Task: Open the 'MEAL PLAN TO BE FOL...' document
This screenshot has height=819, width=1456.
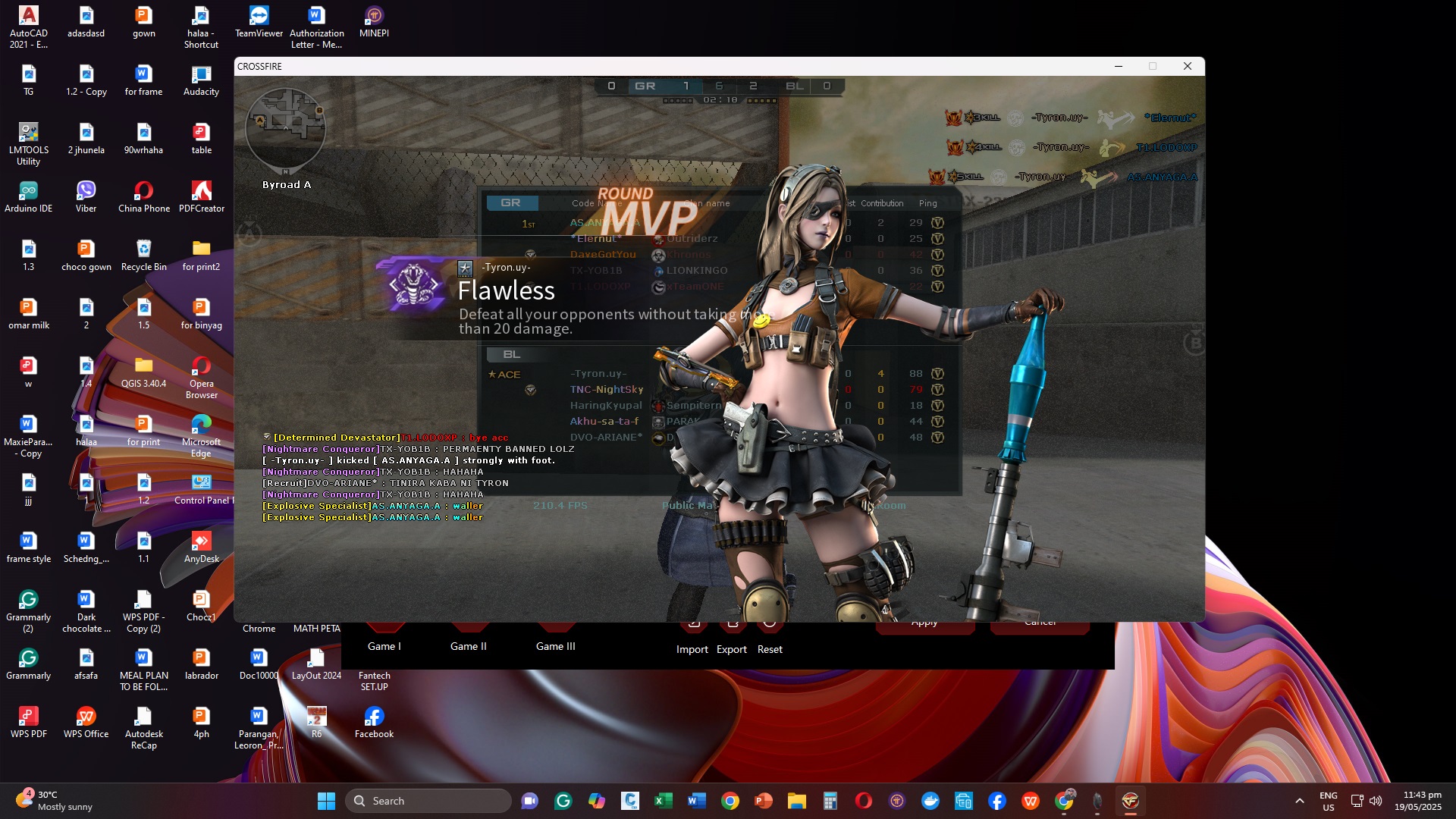Action: (x=143, y=669)
